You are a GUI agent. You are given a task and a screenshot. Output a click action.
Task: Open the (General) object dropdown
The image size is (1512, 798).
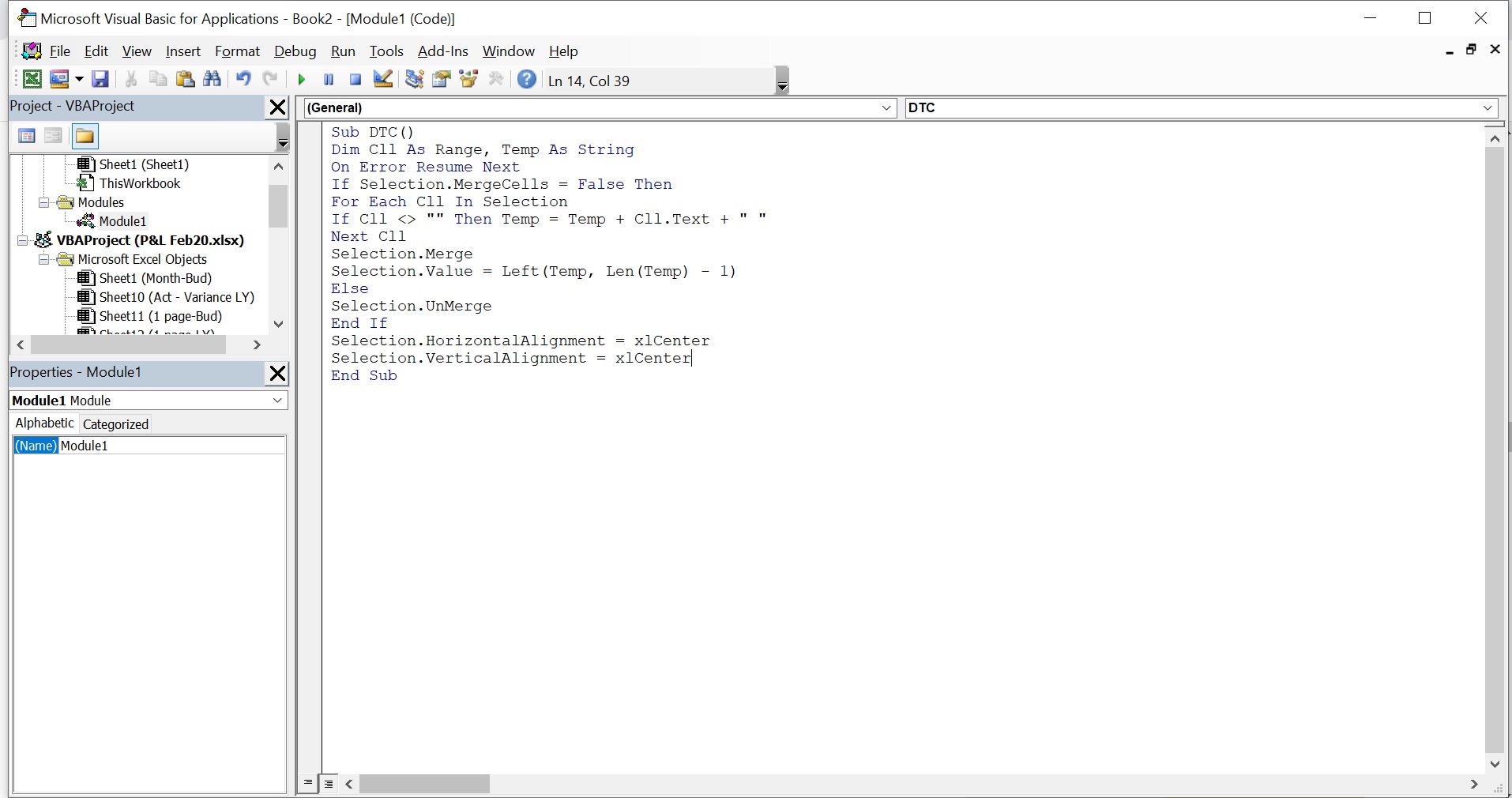coord(887,108)
